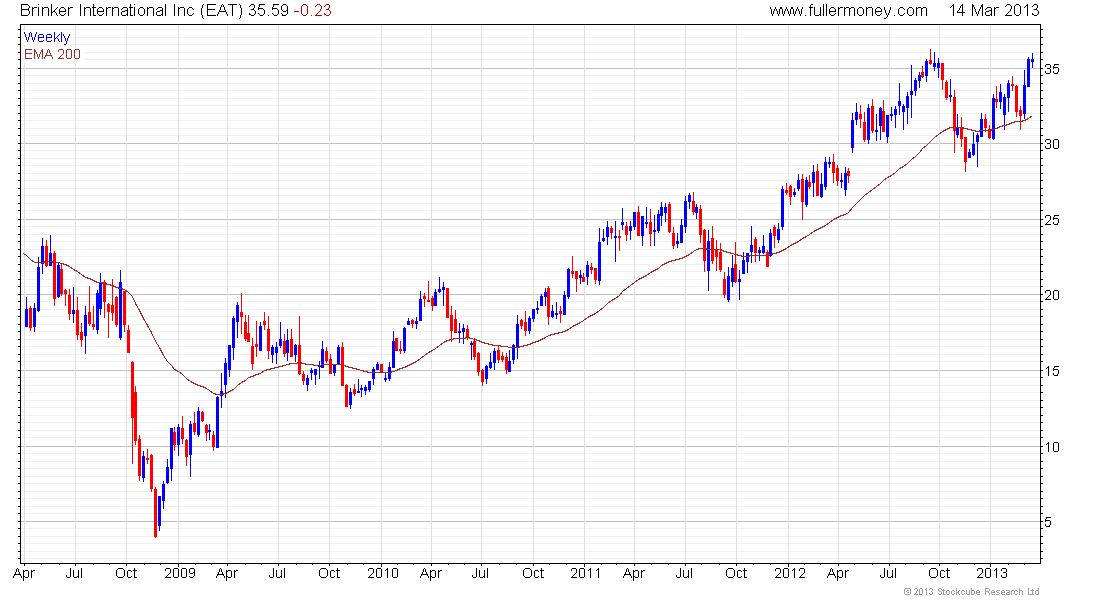Click the 2012 label on the time axis
This screenshot has width=1100, height=600.
pos(789,574)
